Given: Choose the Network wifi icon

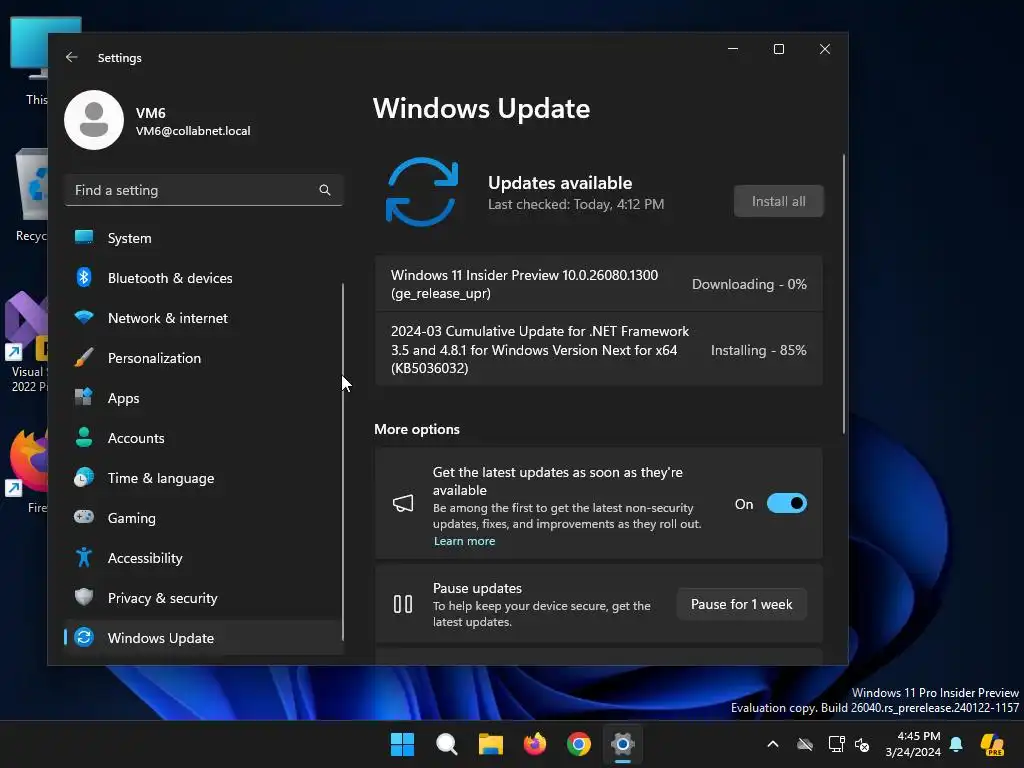Looking at the screenshot, I should tap(84, 317).
